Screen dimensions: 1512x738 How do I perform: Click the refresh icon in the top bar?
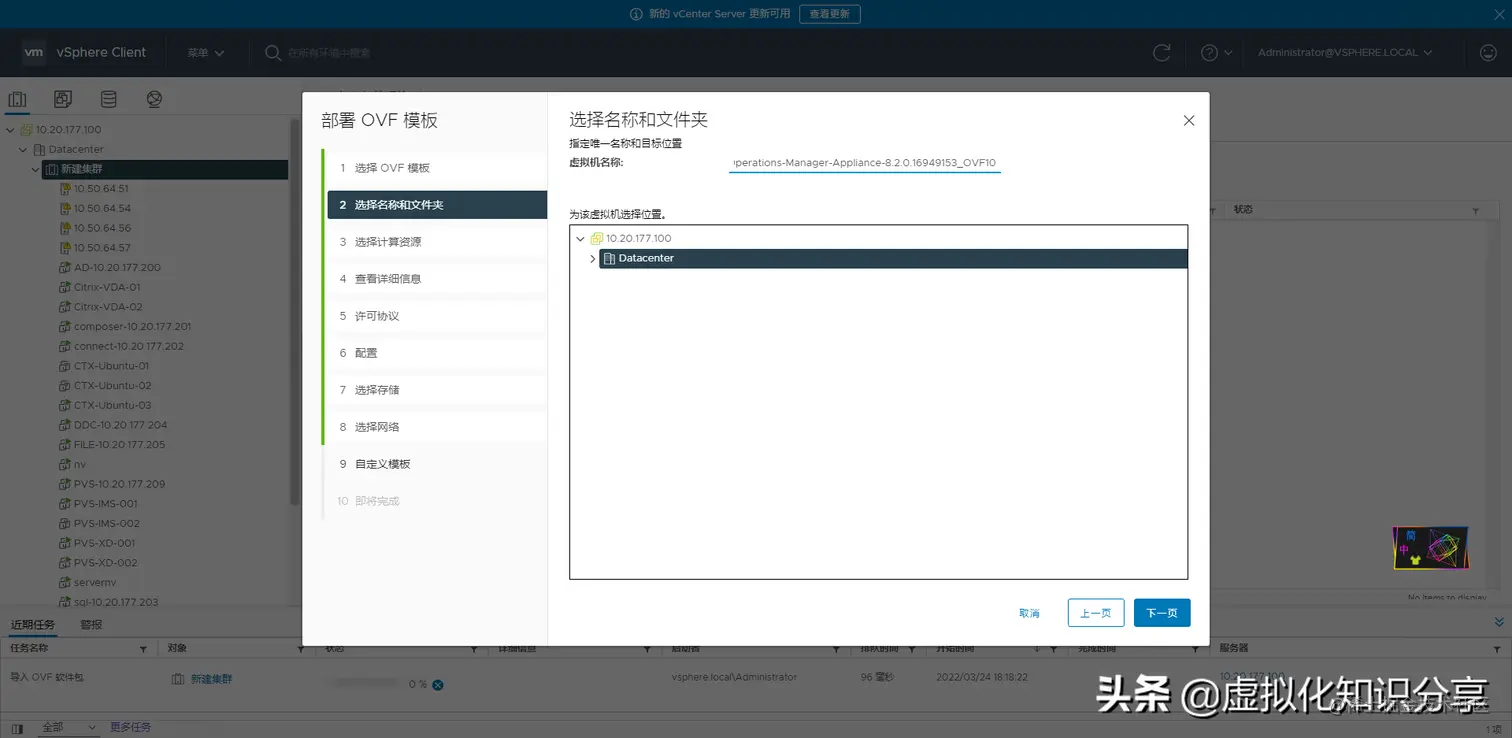coord(1161,52)
